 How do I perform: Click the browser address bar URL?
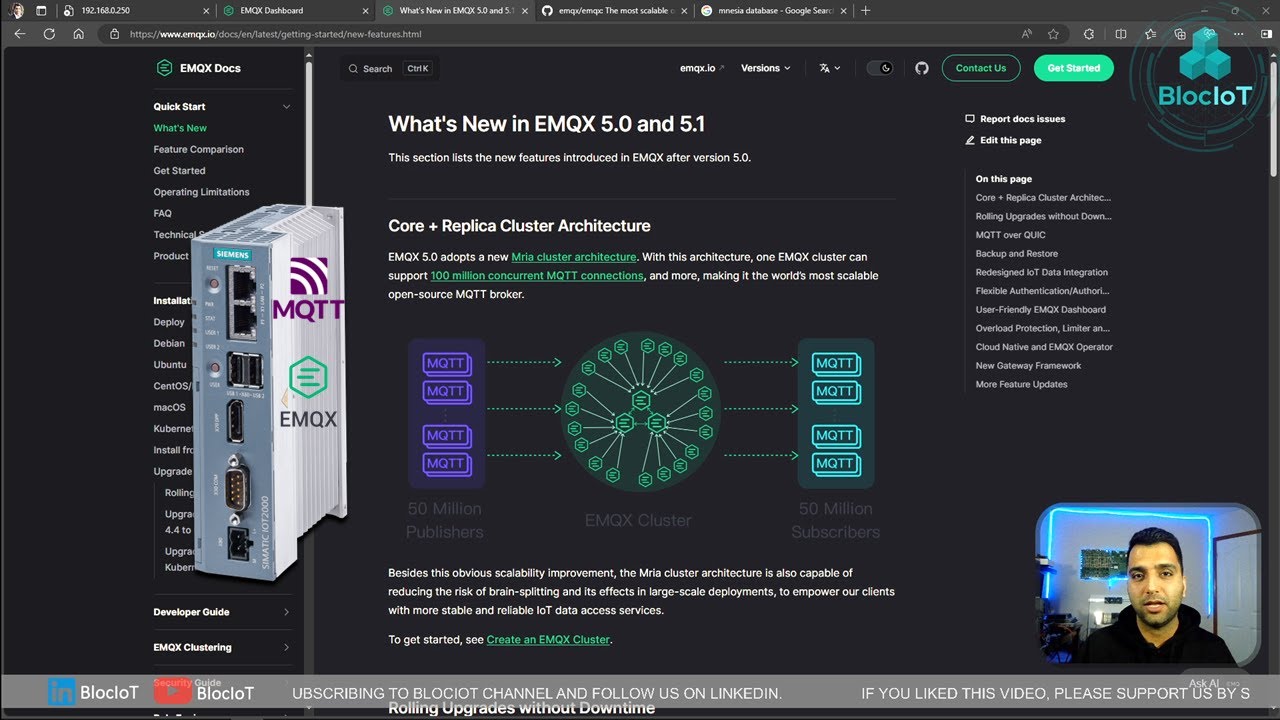tap(275, 33)
